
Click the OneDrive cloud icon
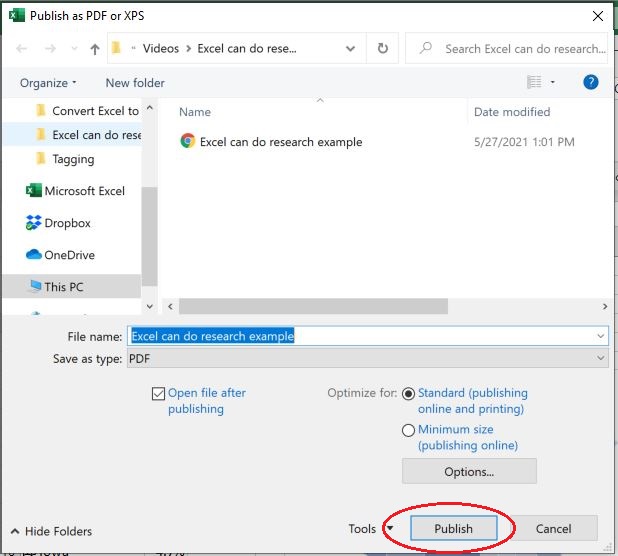tap(34, 255)
